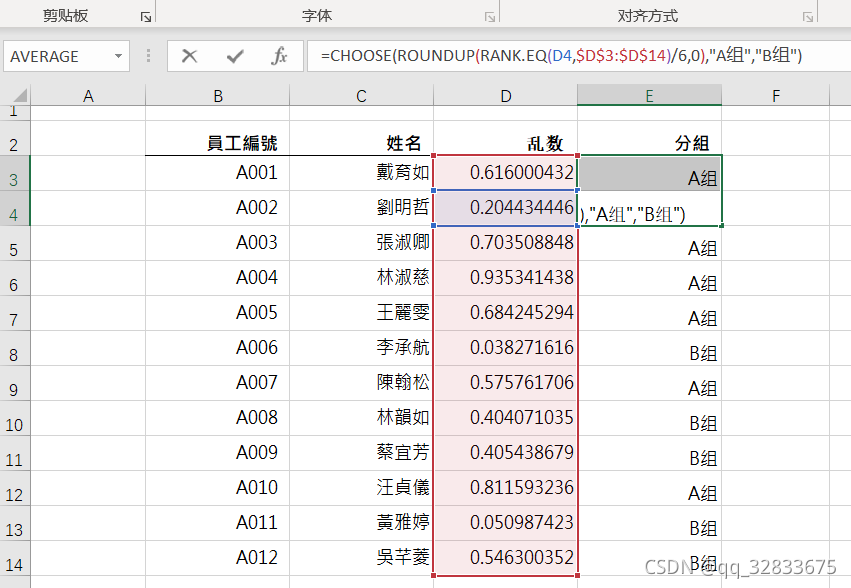Select A组 result cell in row 3
This screenshot has height=588, width=851.
point(650,173)
